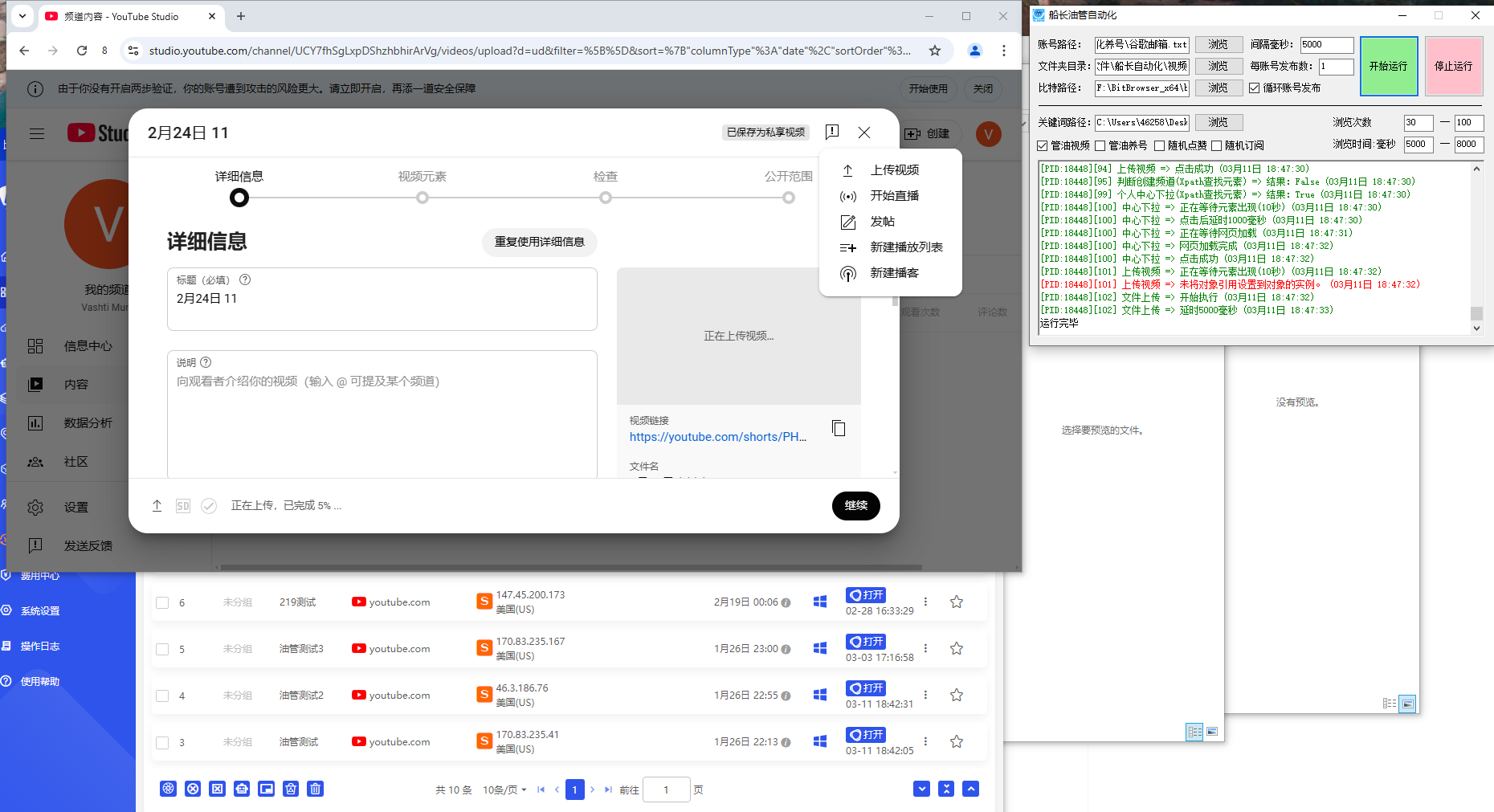The height and width of the screenshot is (812, 1494).
Task: Toggle the 管油视频 checkbox
Action: (x=1043, y=145)
